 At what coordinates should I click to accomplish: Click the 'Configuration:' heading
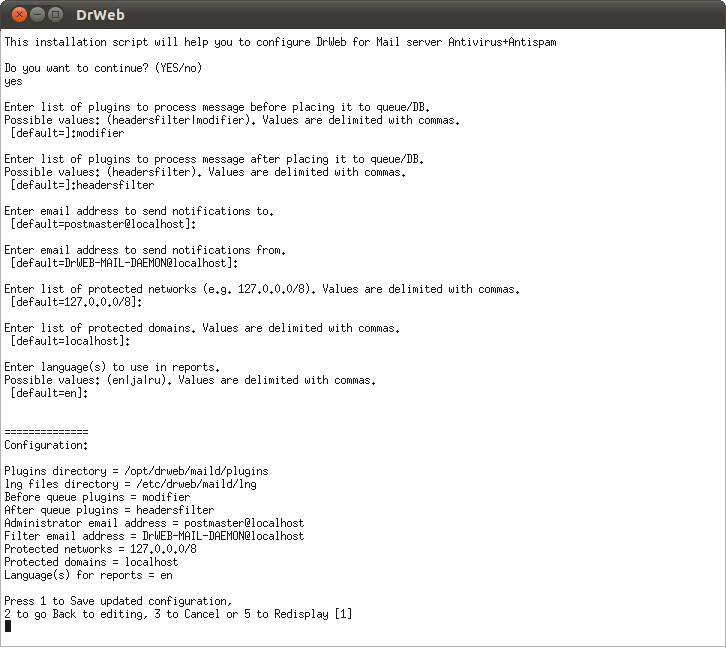coord(46,445)
